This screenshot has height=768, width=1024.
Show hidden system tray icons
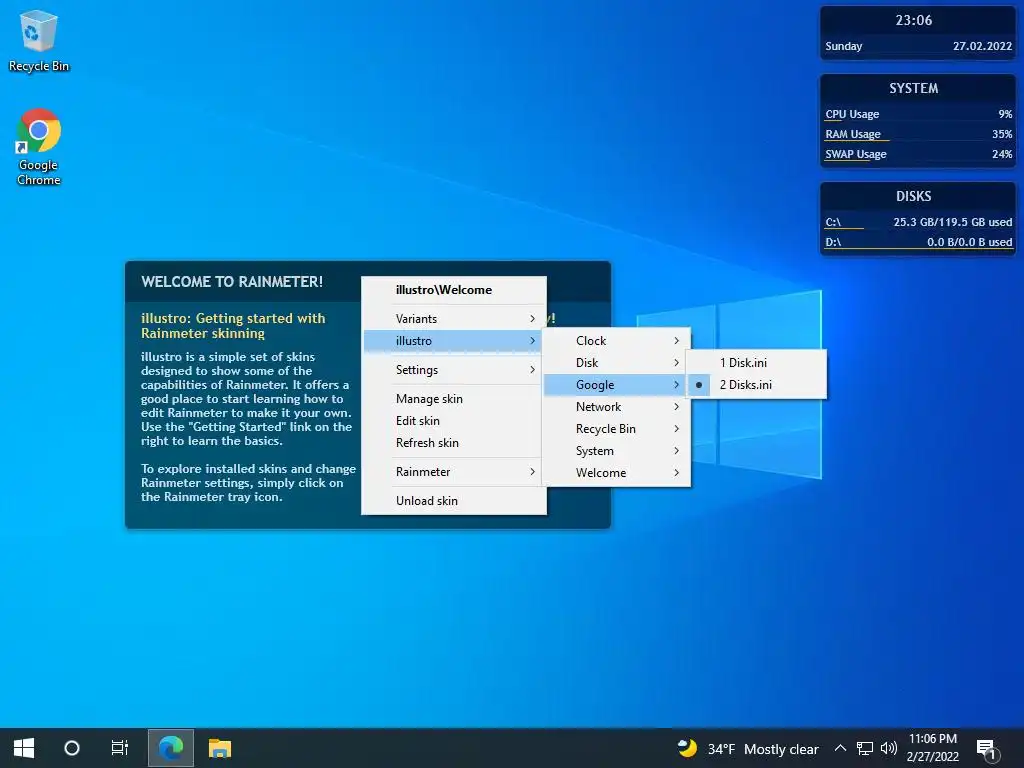click(x=840, y=748)
